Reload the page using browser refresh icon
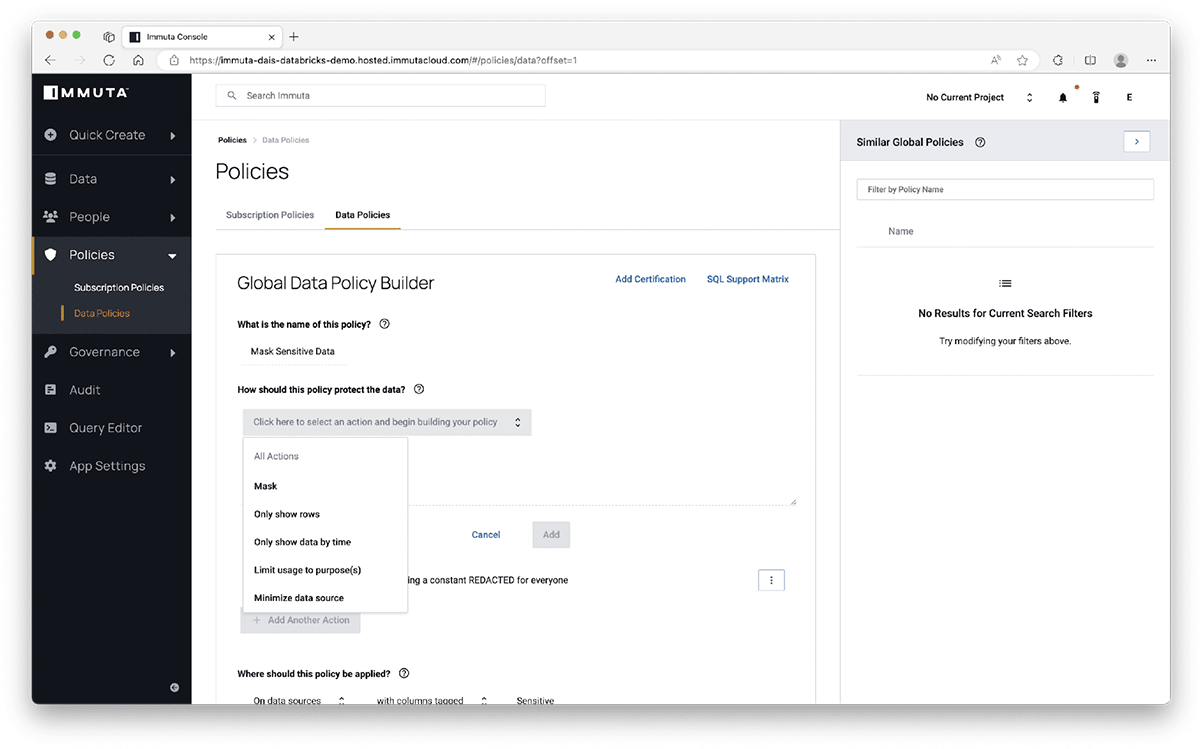The image size is (1200, 749). pyautogui.click(x=109, y=60)
